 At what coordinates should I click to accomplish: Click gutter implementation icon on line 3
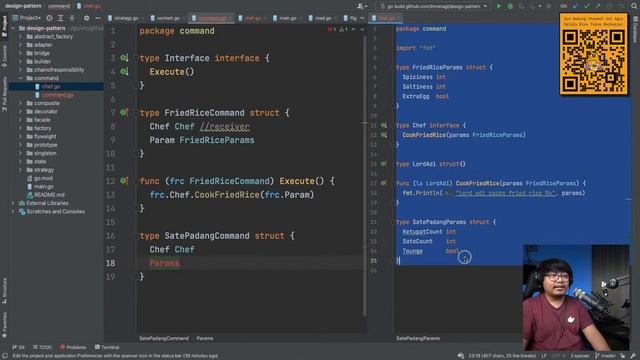(x=124, y=58)
